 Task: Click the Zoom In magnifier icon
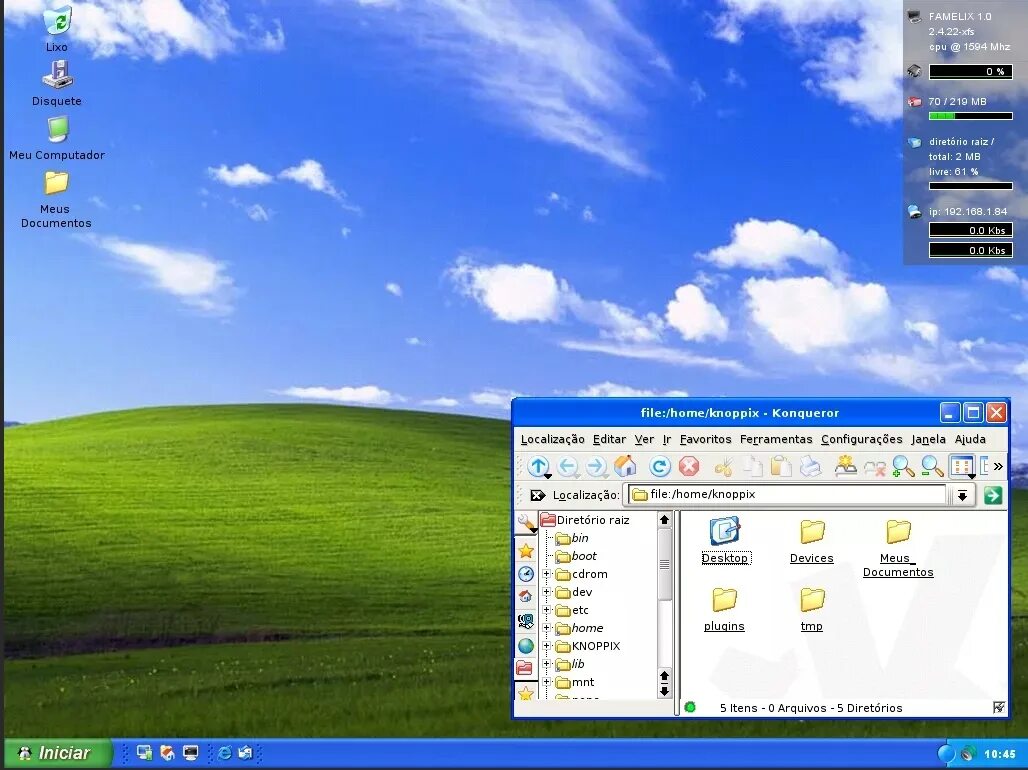coord(903,466)
